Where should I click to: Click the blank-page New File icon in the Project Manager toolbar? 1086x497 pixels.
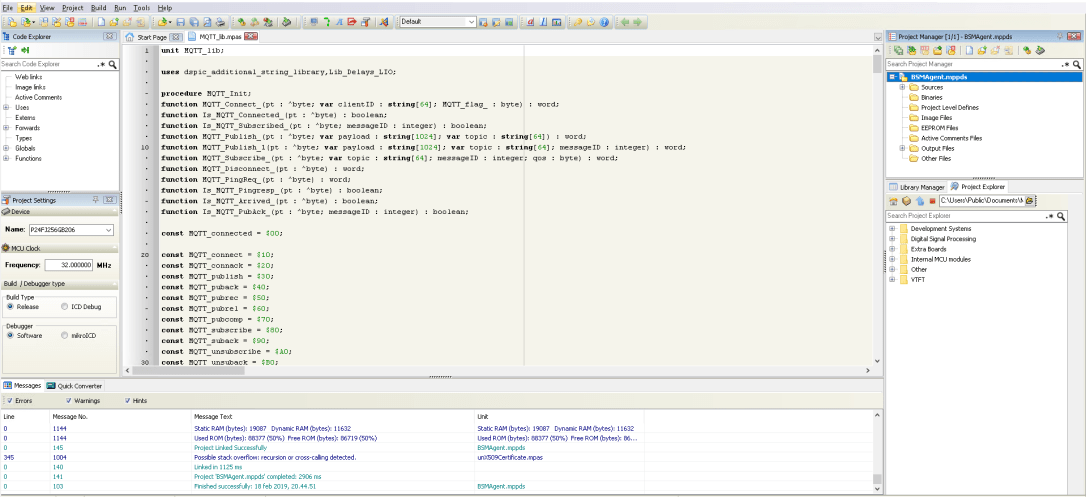coord(970,51)
